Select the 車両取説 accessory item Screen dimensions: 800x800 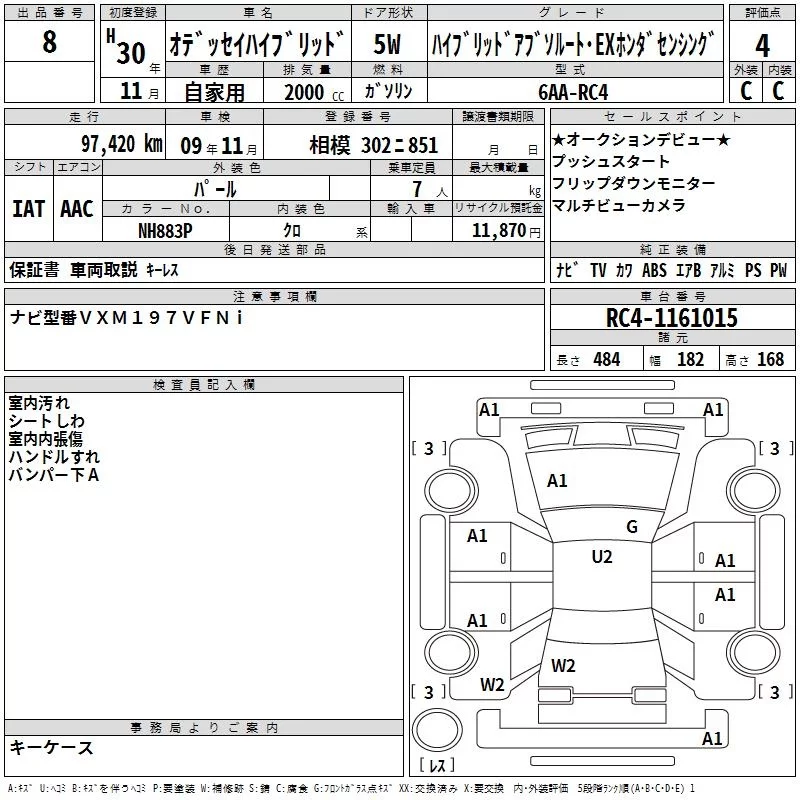[104, 269]
